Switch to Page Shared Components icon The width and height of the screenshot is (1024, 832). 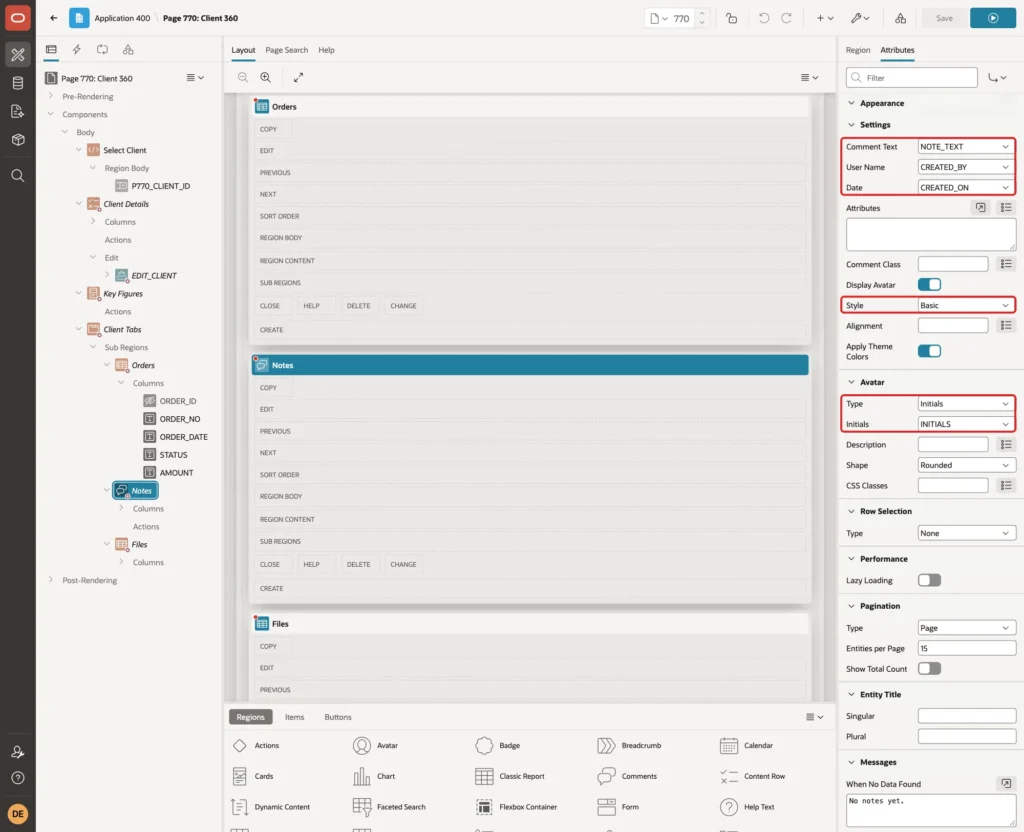128,50
